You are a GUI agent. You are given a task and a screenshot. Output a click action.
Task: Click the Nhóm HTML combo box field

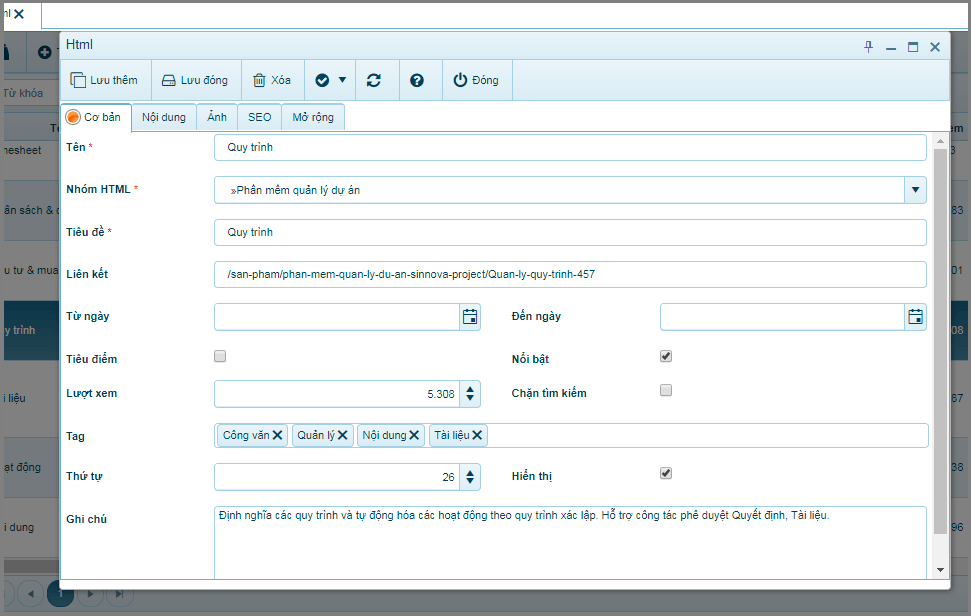pos(559,190)
